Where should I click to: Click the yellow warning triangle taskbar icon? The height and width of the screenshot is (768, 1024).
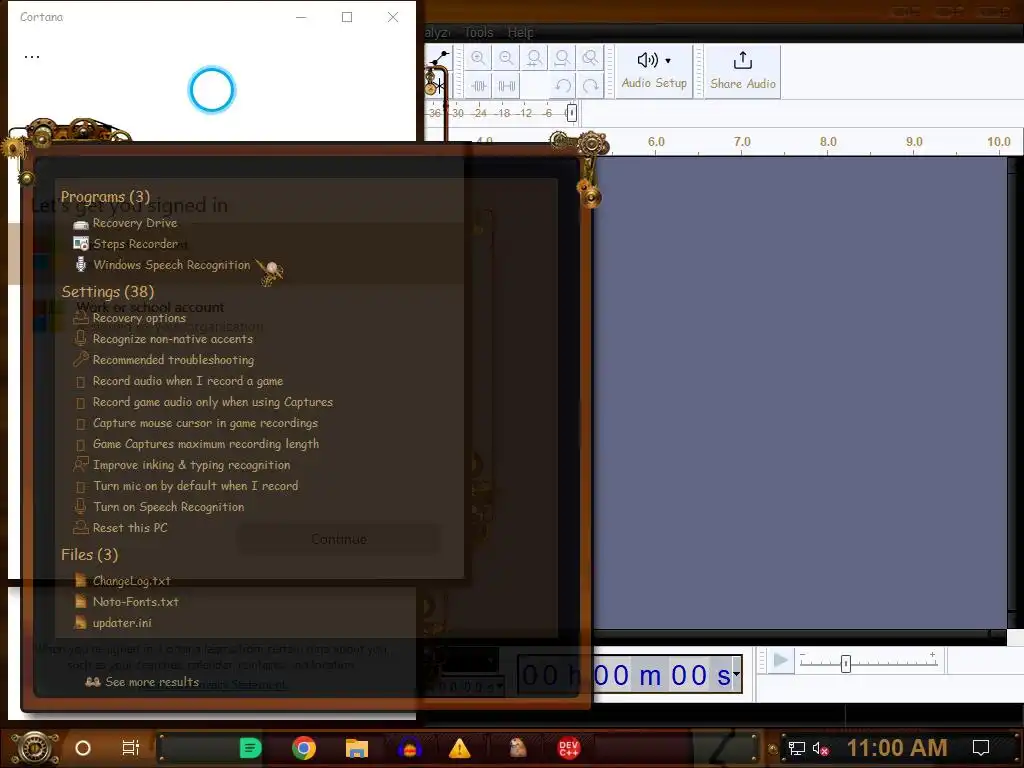[x=460, y=748]
